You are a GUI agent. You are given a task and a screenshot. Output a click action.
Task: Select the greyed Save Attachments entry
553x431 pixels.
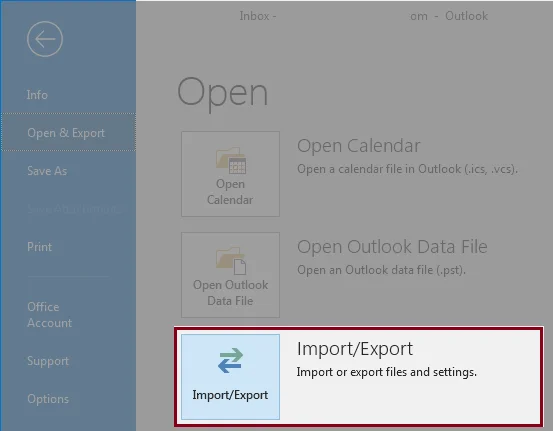(x=72, y=209)
